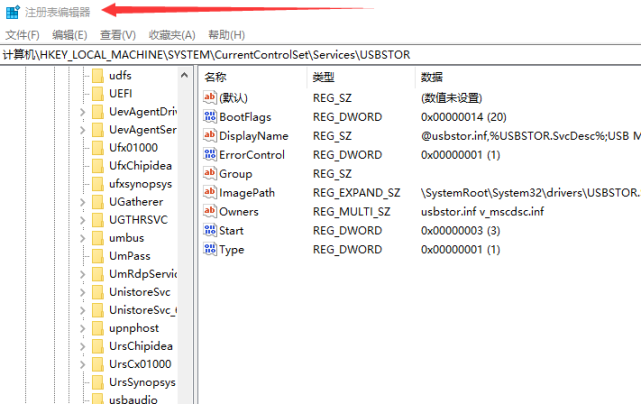Open the 收藏夹(A) favorites menu
Image resolution: width=641 pixels, height=404 pixels.
(x=172, y=35)
